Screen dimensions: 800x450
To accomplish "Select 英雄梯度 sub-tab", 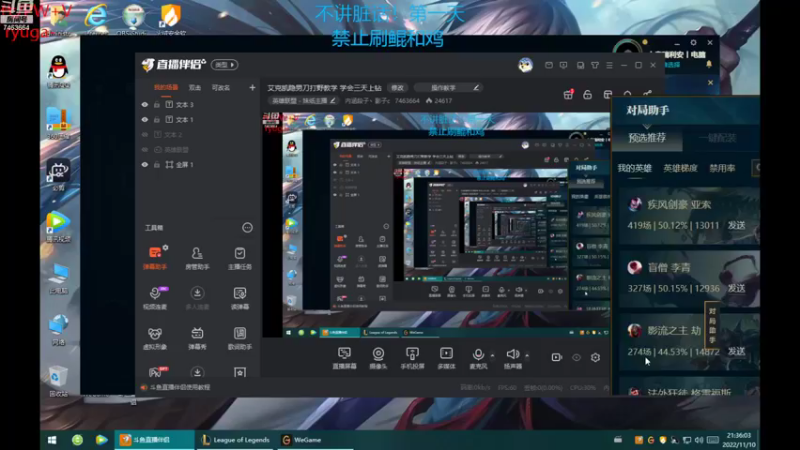I will [x=680, y=168].
